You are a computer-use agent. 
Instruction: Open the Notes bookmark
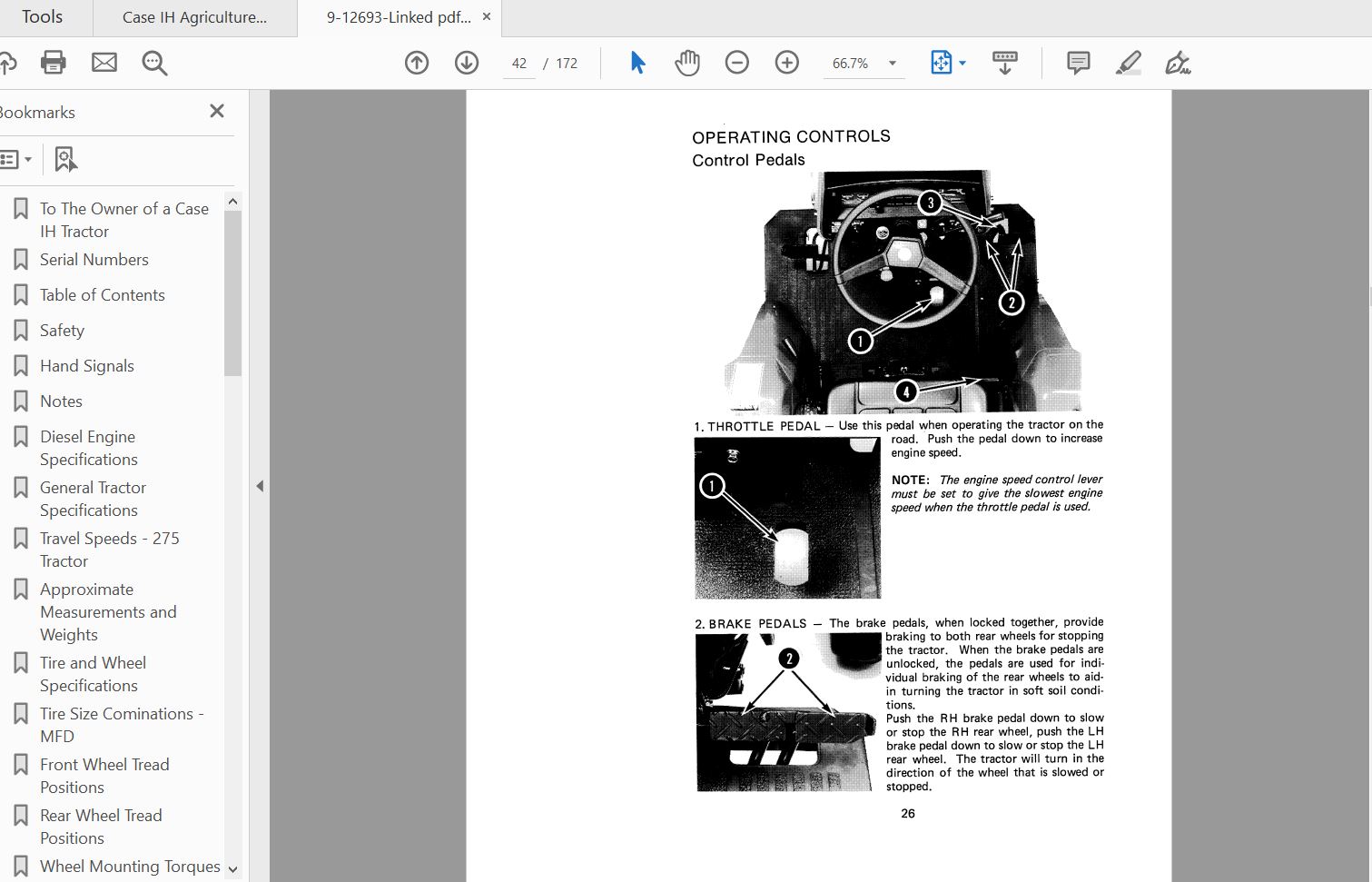(61, 401)
